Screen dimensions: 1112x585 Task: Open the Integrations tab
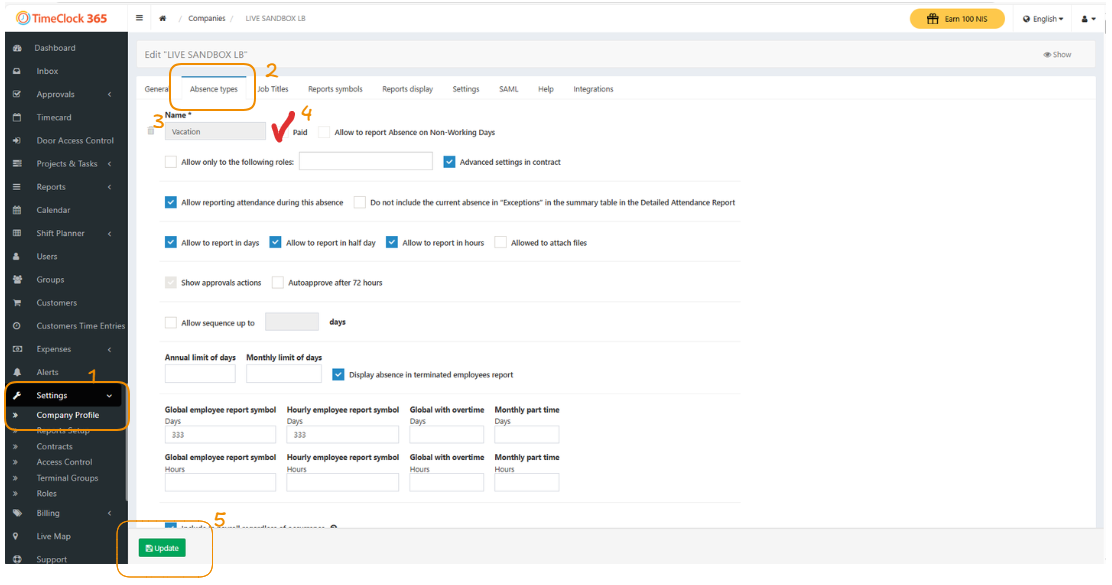click(593, 89)
